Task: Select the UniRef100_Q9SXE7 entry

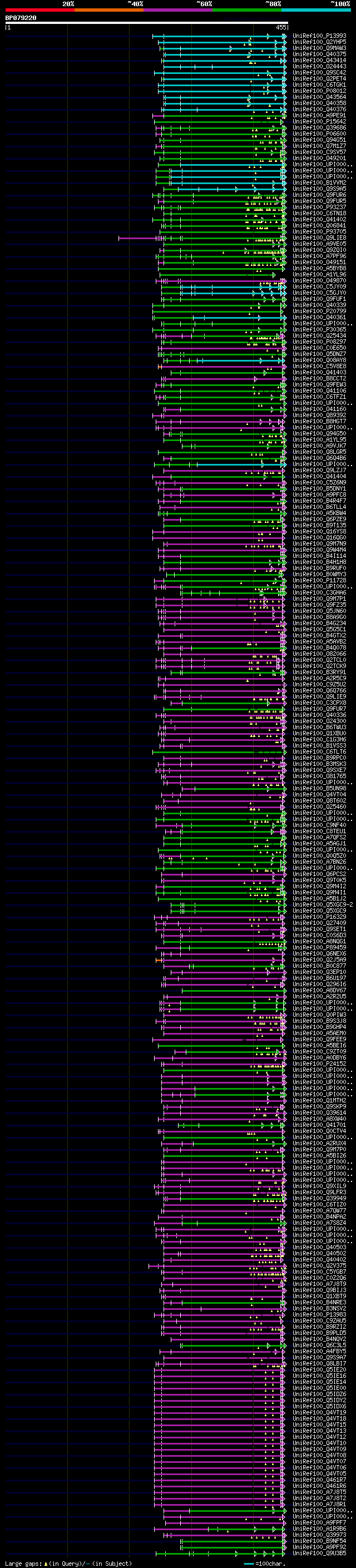Action: pyautogui.click(x=319, y=770)
